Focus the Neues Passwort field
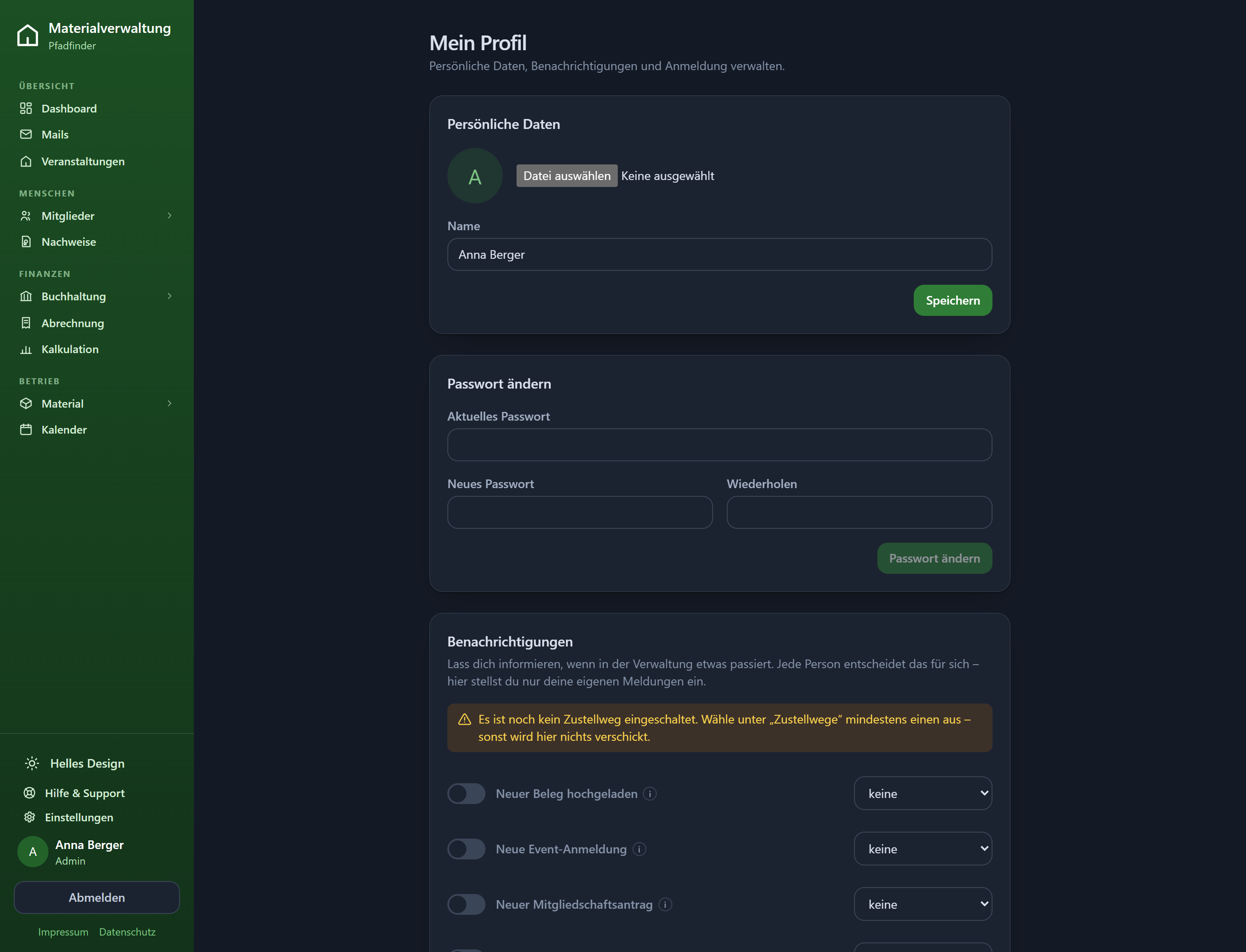Viewport: 1246px width, 952px height. point(580,512)
